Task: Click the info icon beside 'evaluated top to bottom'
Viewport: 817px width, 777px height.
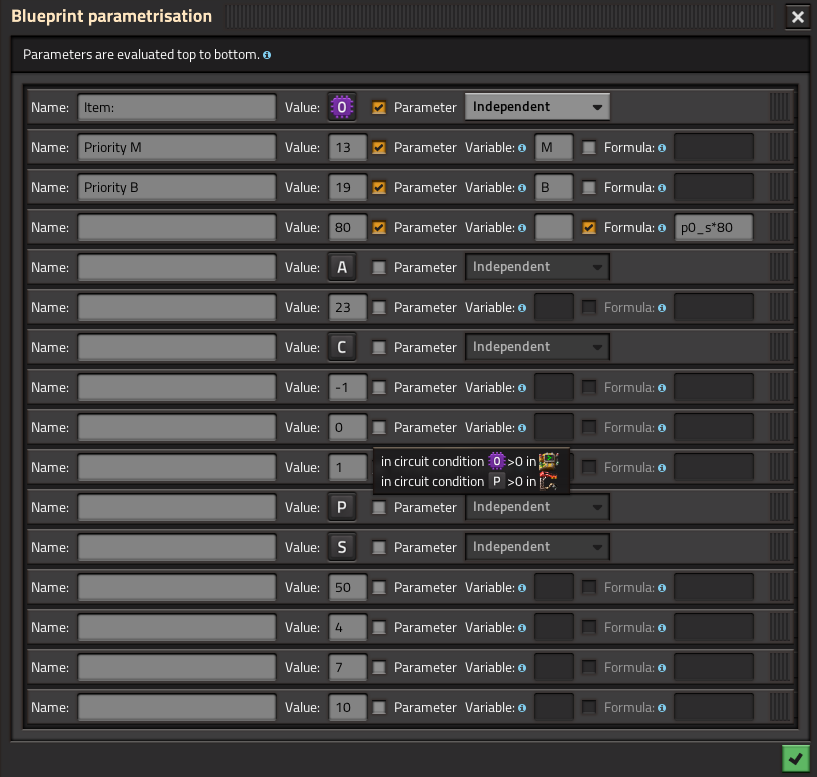Action: [x=267, y=55]
